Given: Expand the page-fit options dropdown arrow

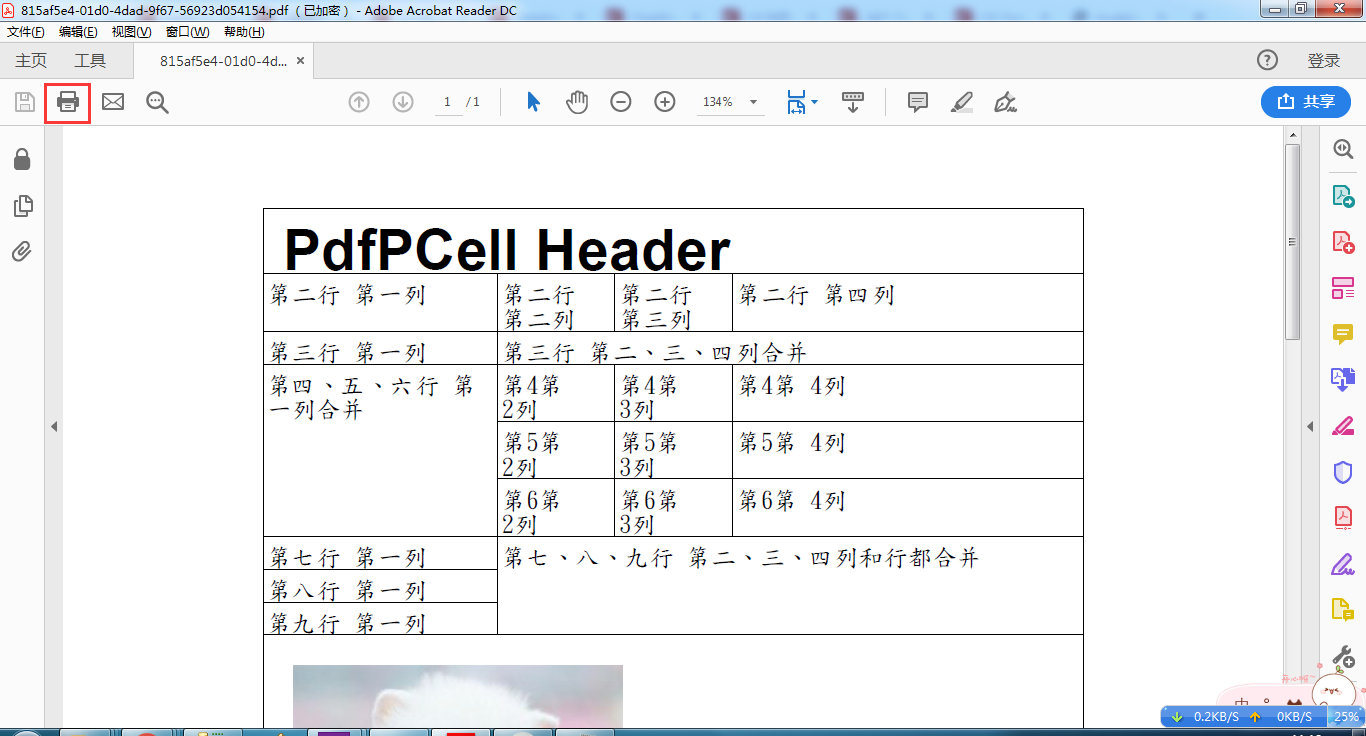Looking at the screenshot, I should pyautogui.click(x=812, y=101).
